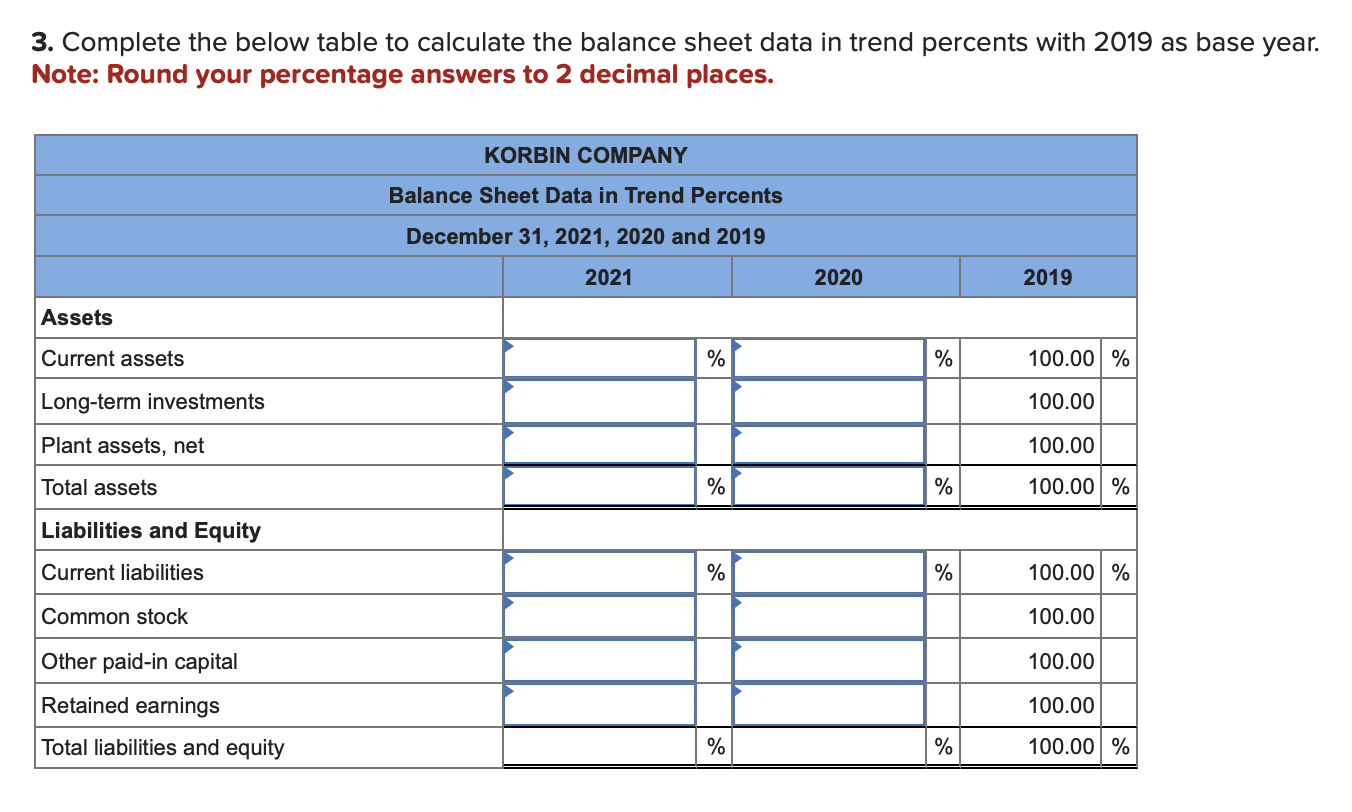Select the 2021 Current assets input cell
Image resolution: width=1352 pixels, height=812 pixels.
click(600, 359)
